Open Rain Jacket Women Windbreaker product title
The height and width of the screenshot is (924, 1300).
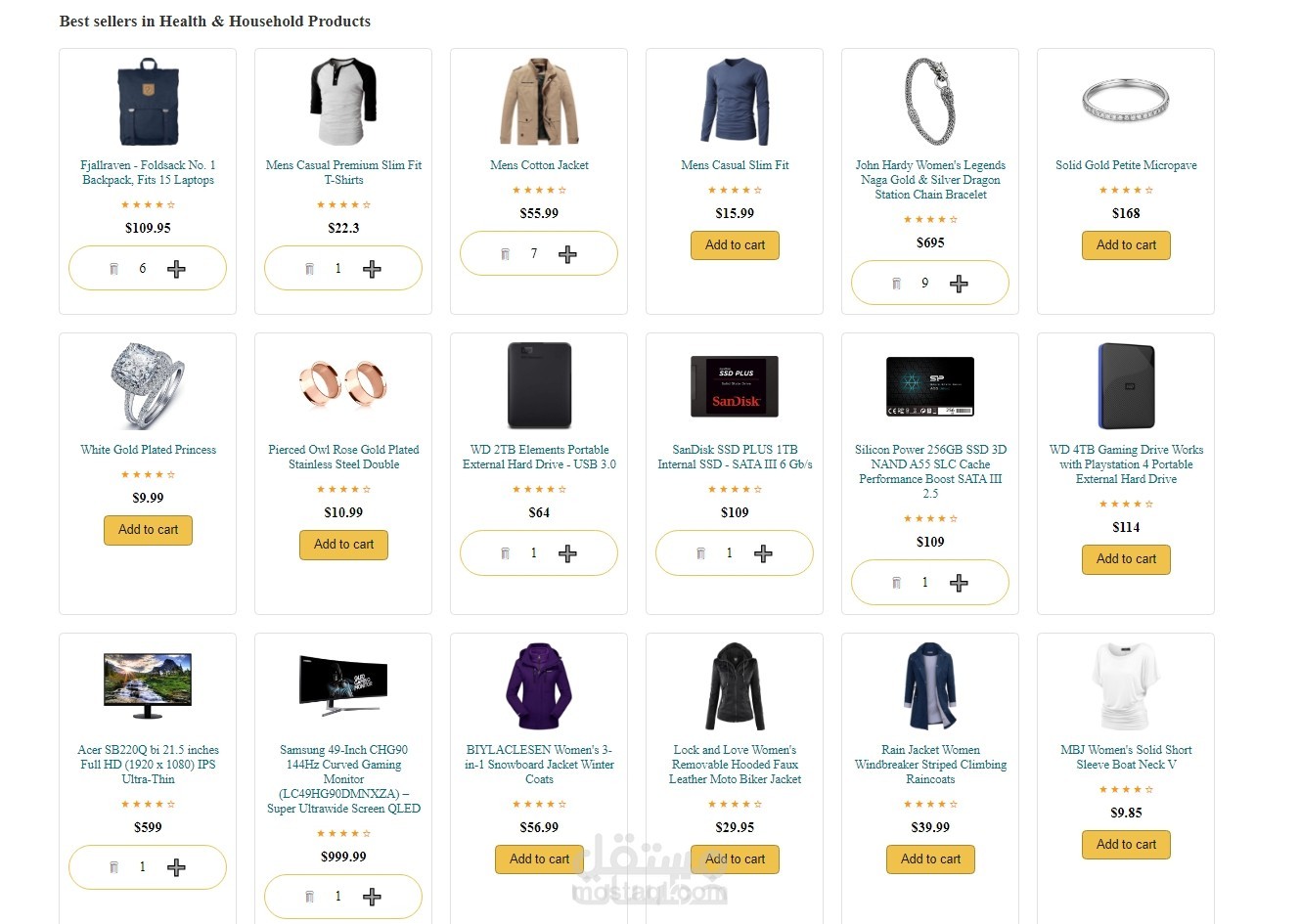coord(930,765)
